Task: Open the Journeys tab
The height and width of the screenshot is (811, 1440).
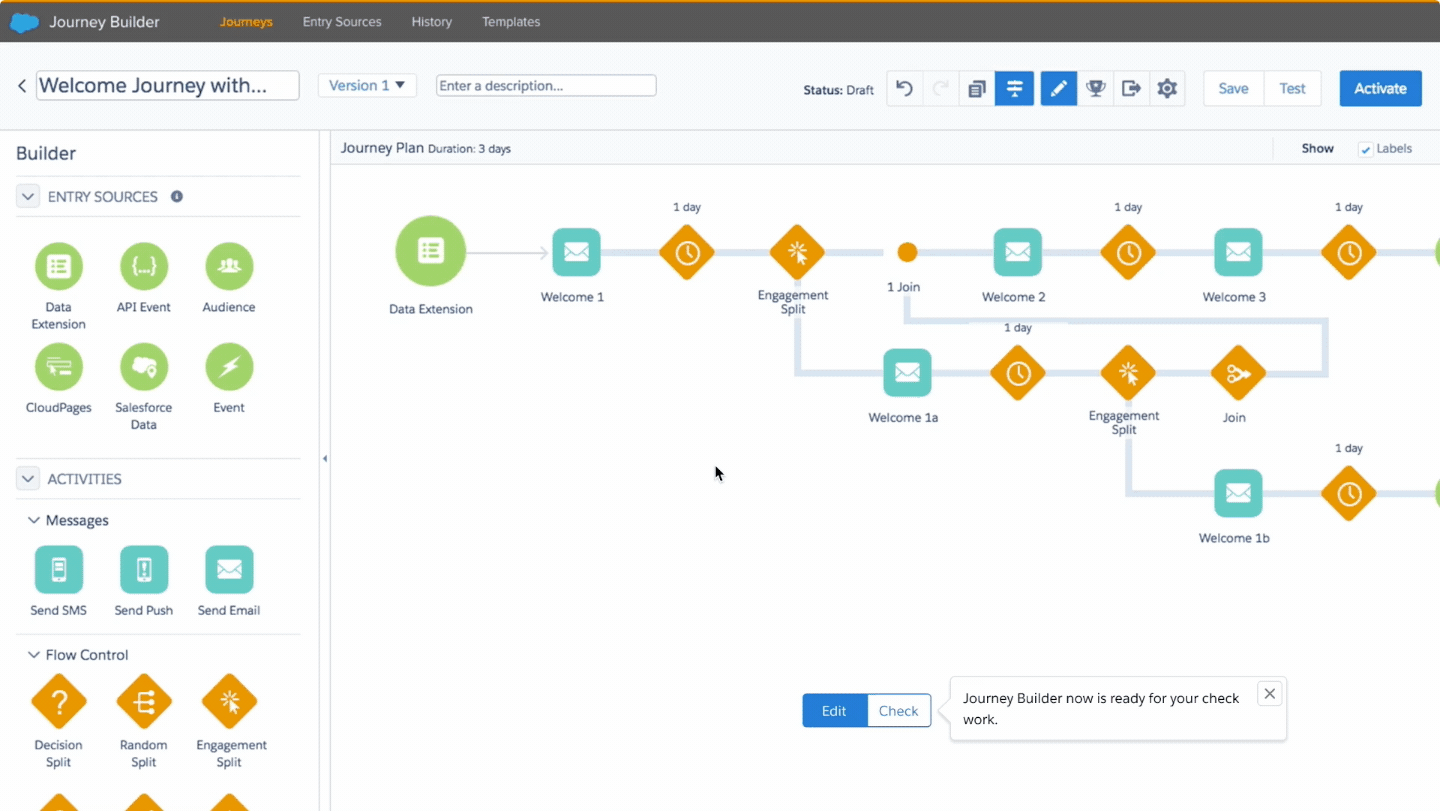Action: 246,22
